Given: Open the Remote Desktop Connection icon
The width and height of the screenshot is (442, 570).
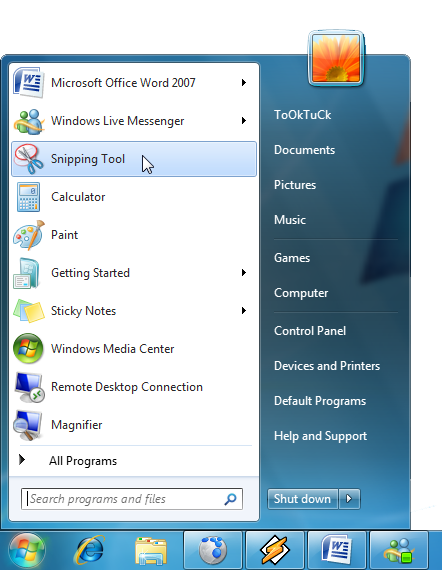Looking at the screenshot, I should [x=29, y=387].
